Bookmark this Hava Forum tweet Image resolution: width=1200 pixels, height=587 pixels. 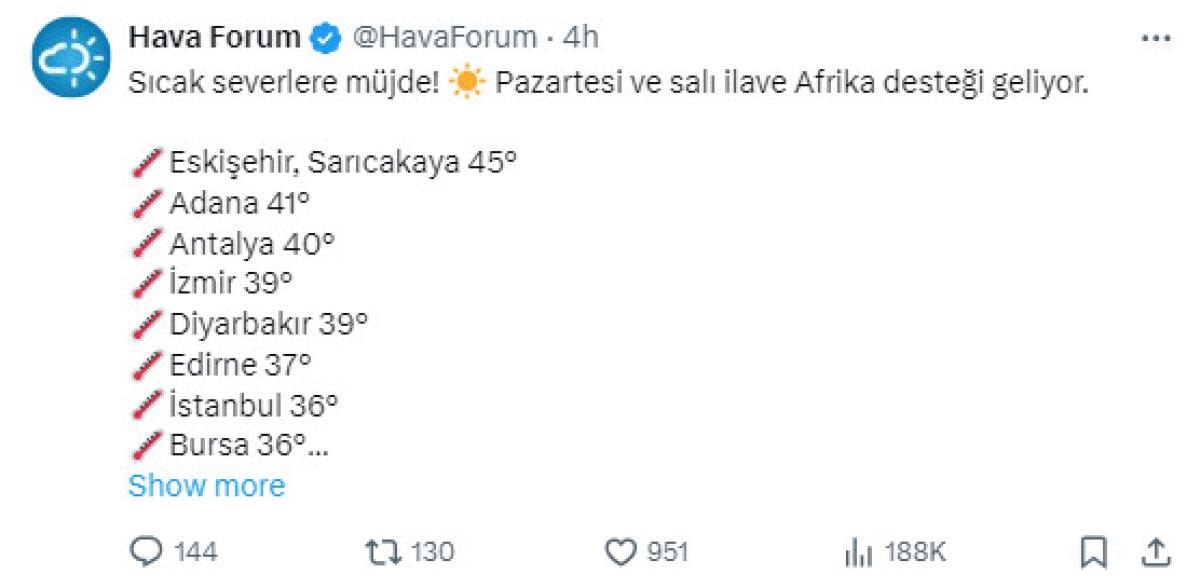tap(1093, 551)
